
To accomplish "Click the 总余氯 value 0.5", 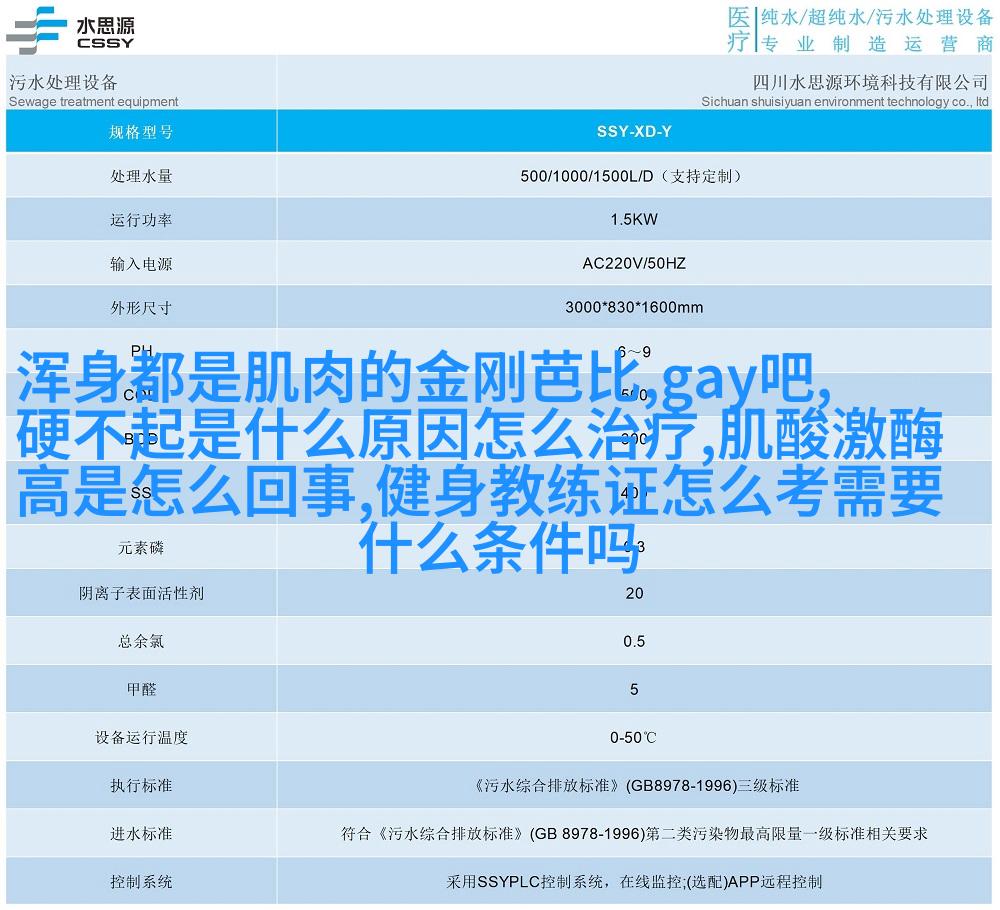I will [x=634, y=641].
